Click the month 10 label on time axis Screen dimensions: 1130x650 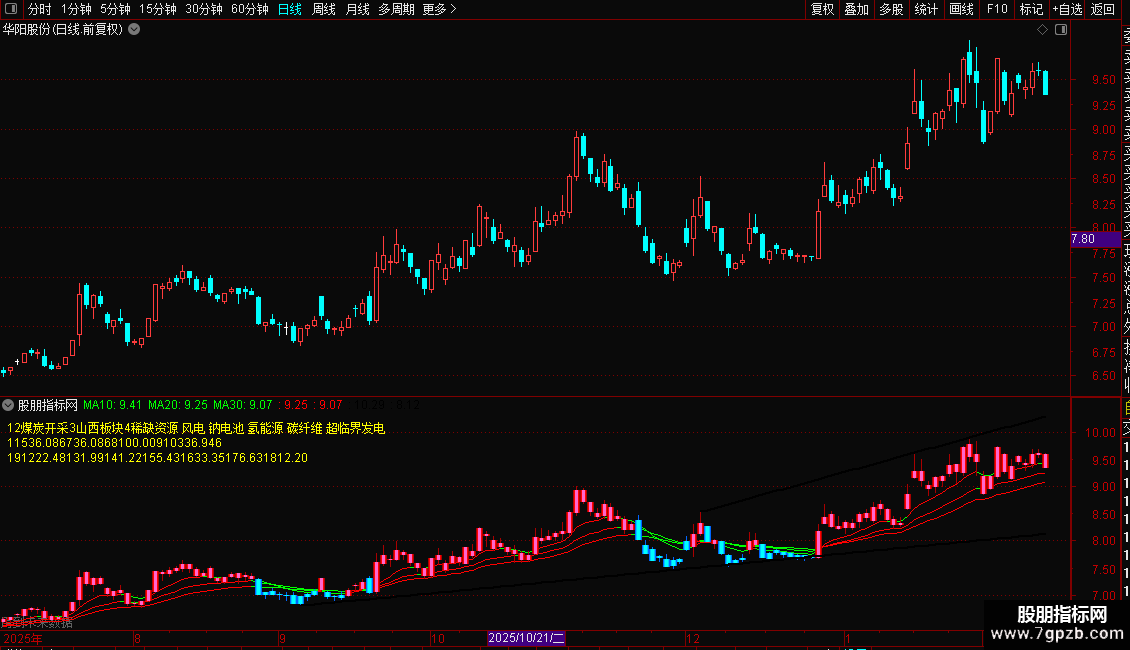[437, 638]
